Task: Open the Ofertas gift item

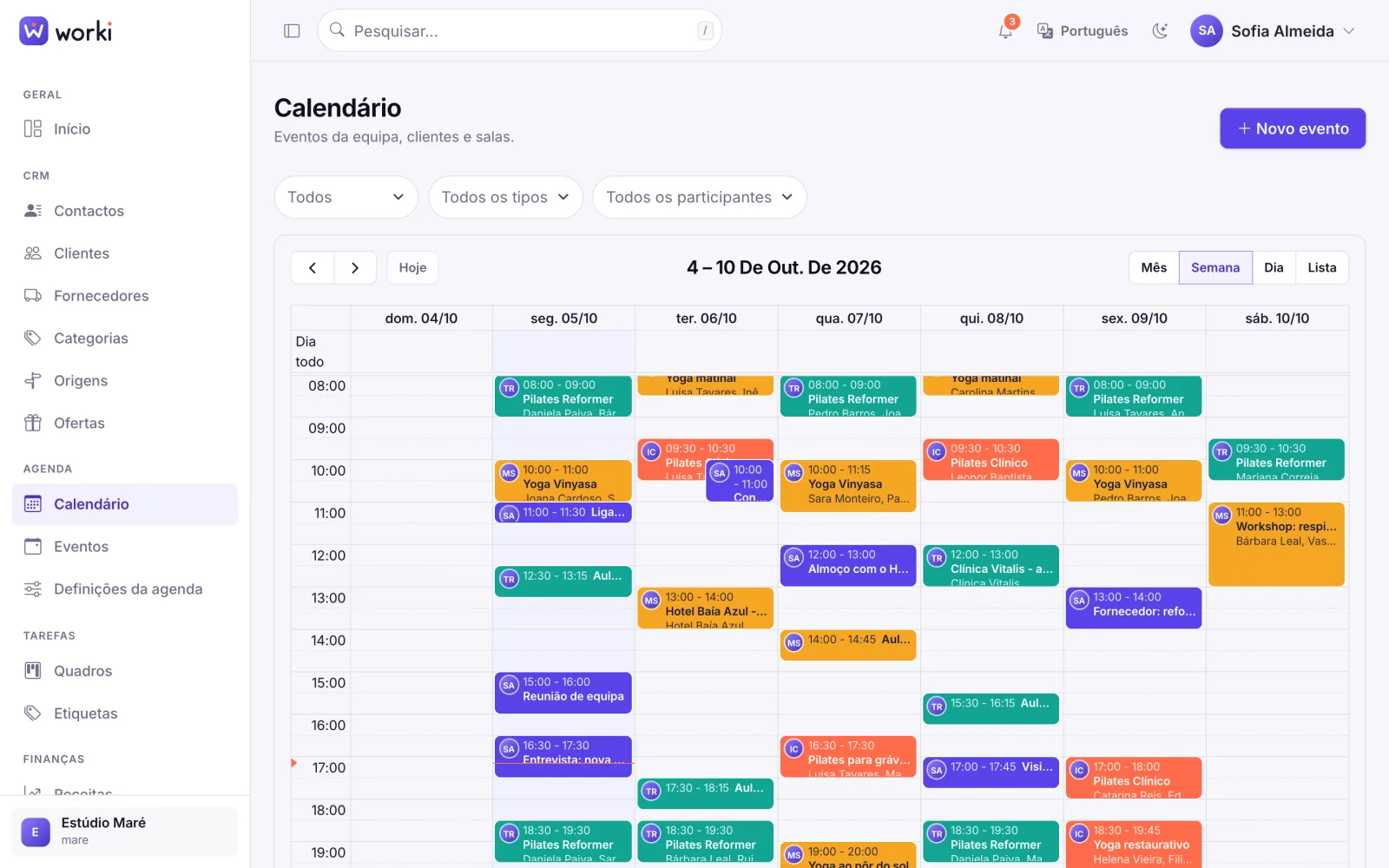Action: click(125, 424)
